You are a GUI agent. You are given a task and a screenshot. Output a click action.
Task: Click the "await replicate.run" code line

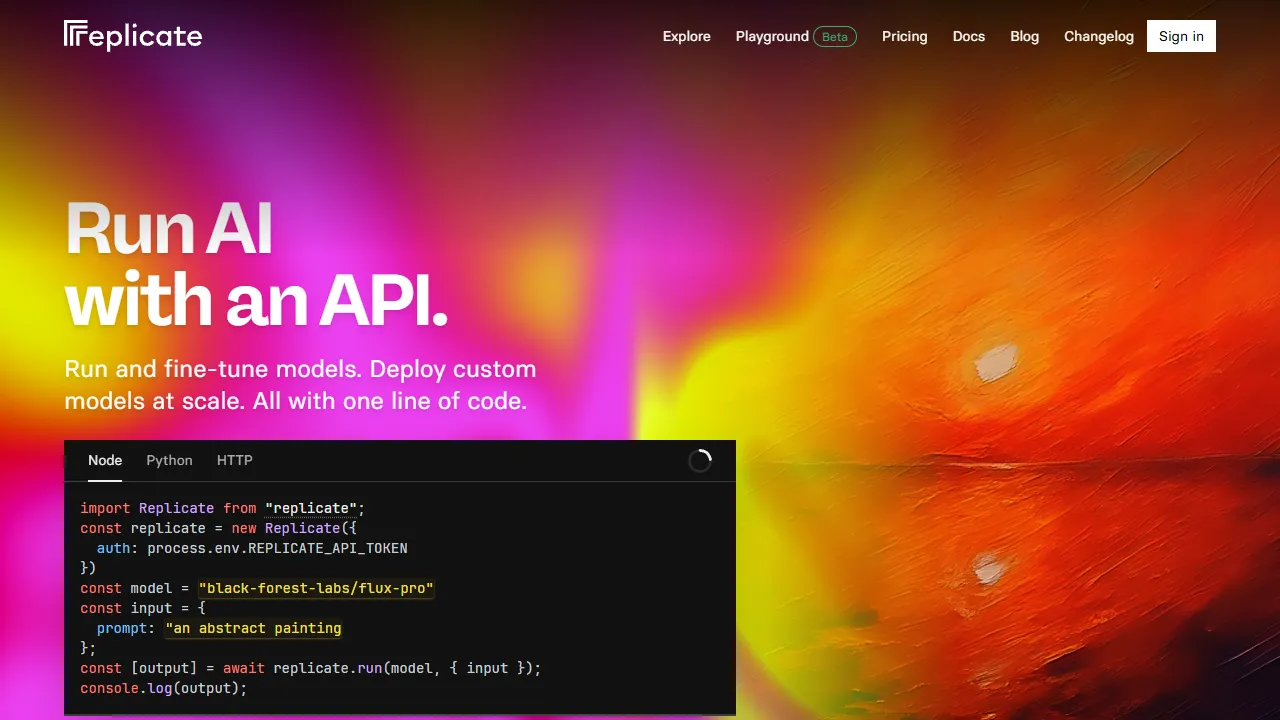311,668
